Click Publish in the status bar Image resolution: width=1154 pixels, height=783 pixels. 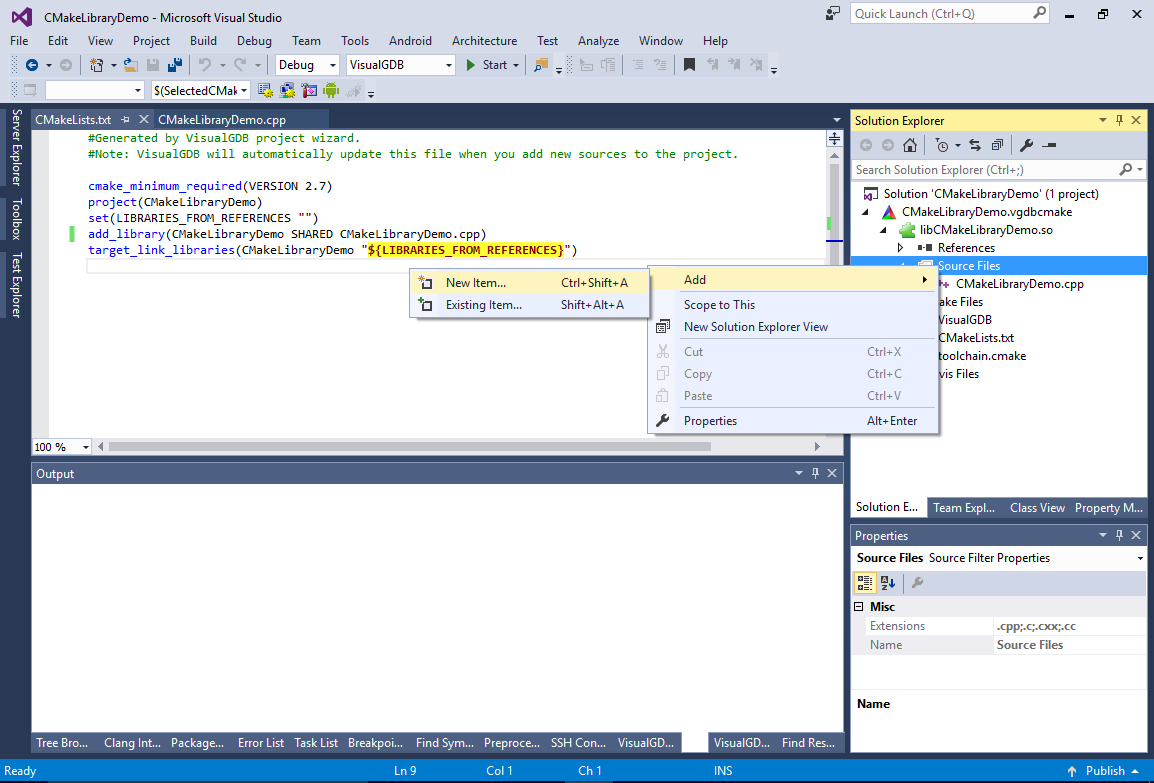click(1105, 771)
